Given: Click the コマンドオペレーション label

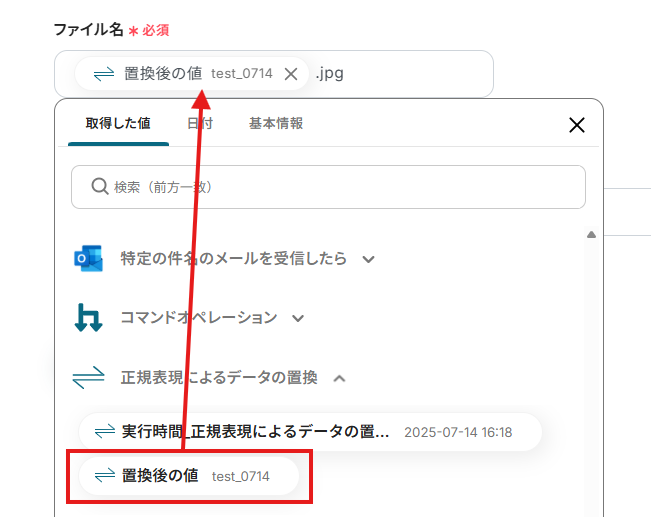Looking at the screenshot, I should click(x=199, y=318).
